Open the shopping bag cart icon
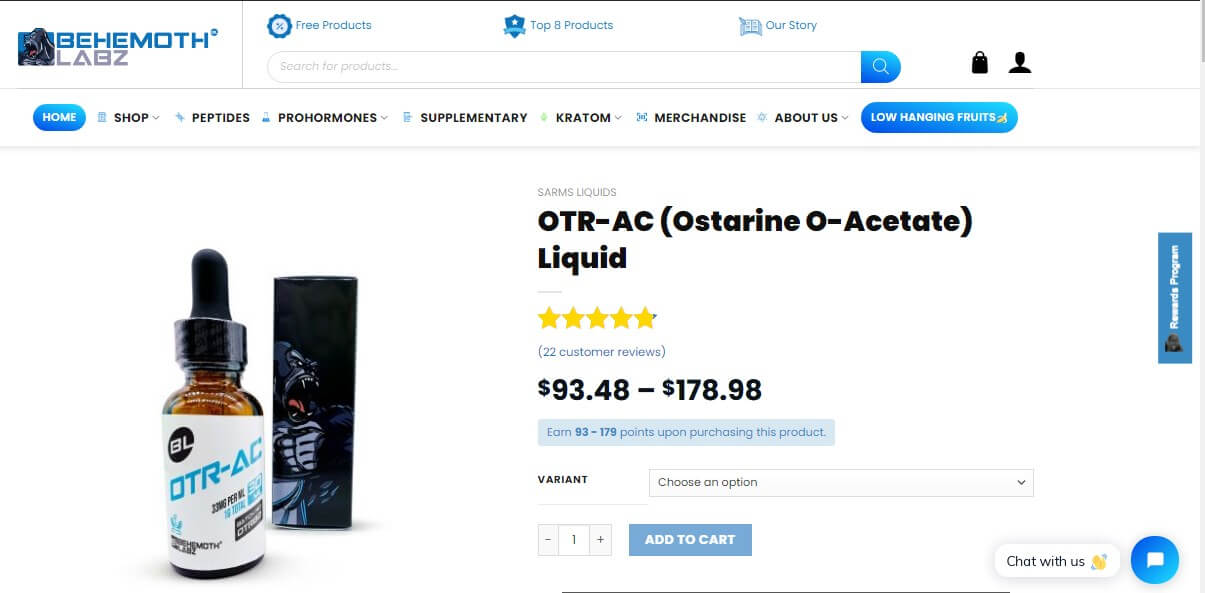The image size is (1205, 593). [x=980, y=63]
